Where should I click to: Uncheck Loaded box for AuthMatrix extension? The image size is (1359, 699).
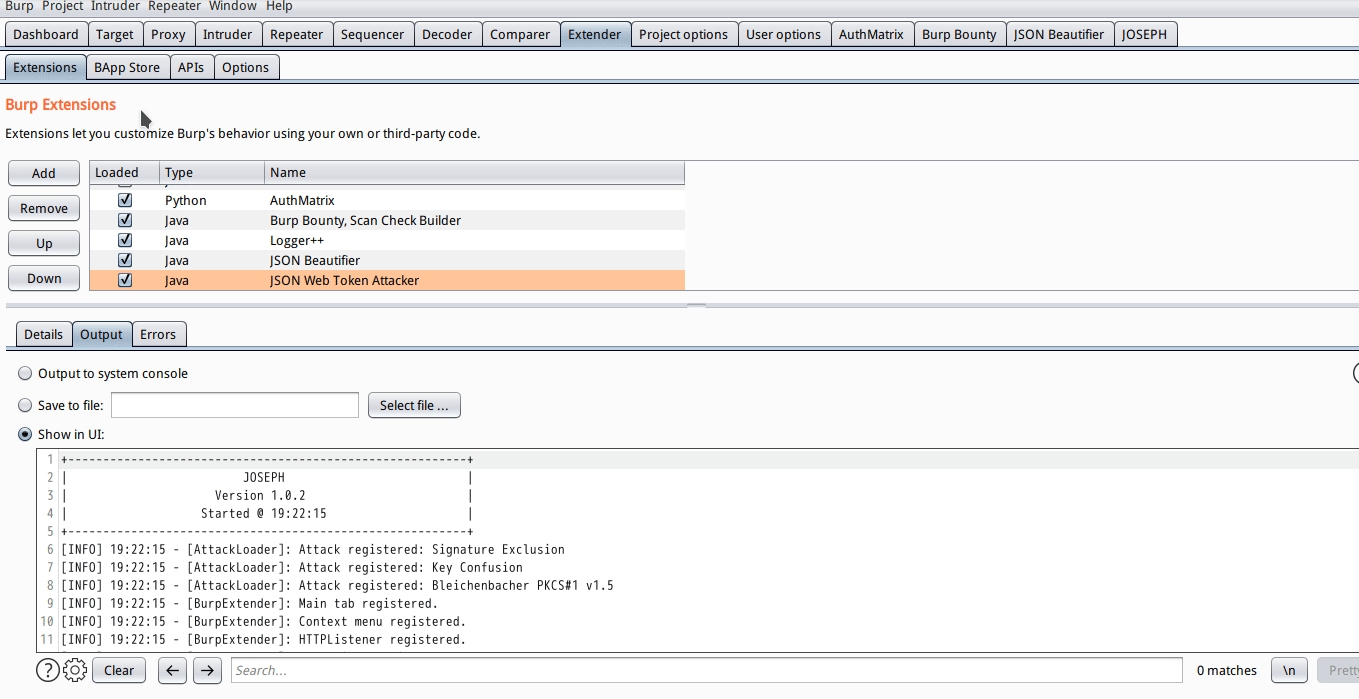[125, 200]
